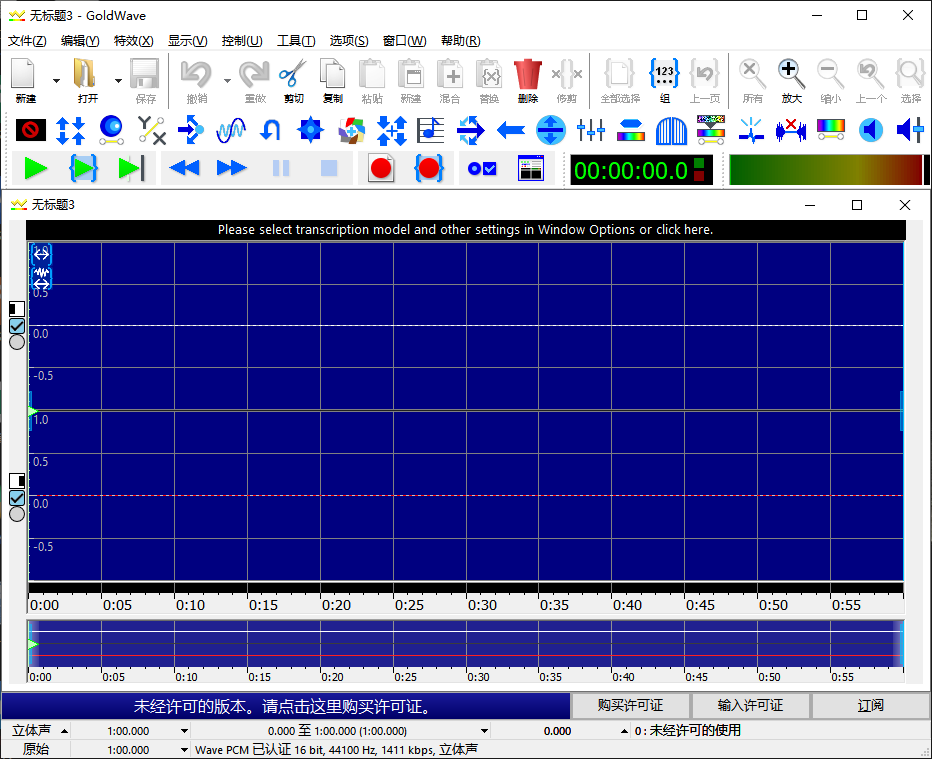Click the blue left arrow reverse effect icon
The height and width of the screenshot is (759, 932).
point(511,130)
